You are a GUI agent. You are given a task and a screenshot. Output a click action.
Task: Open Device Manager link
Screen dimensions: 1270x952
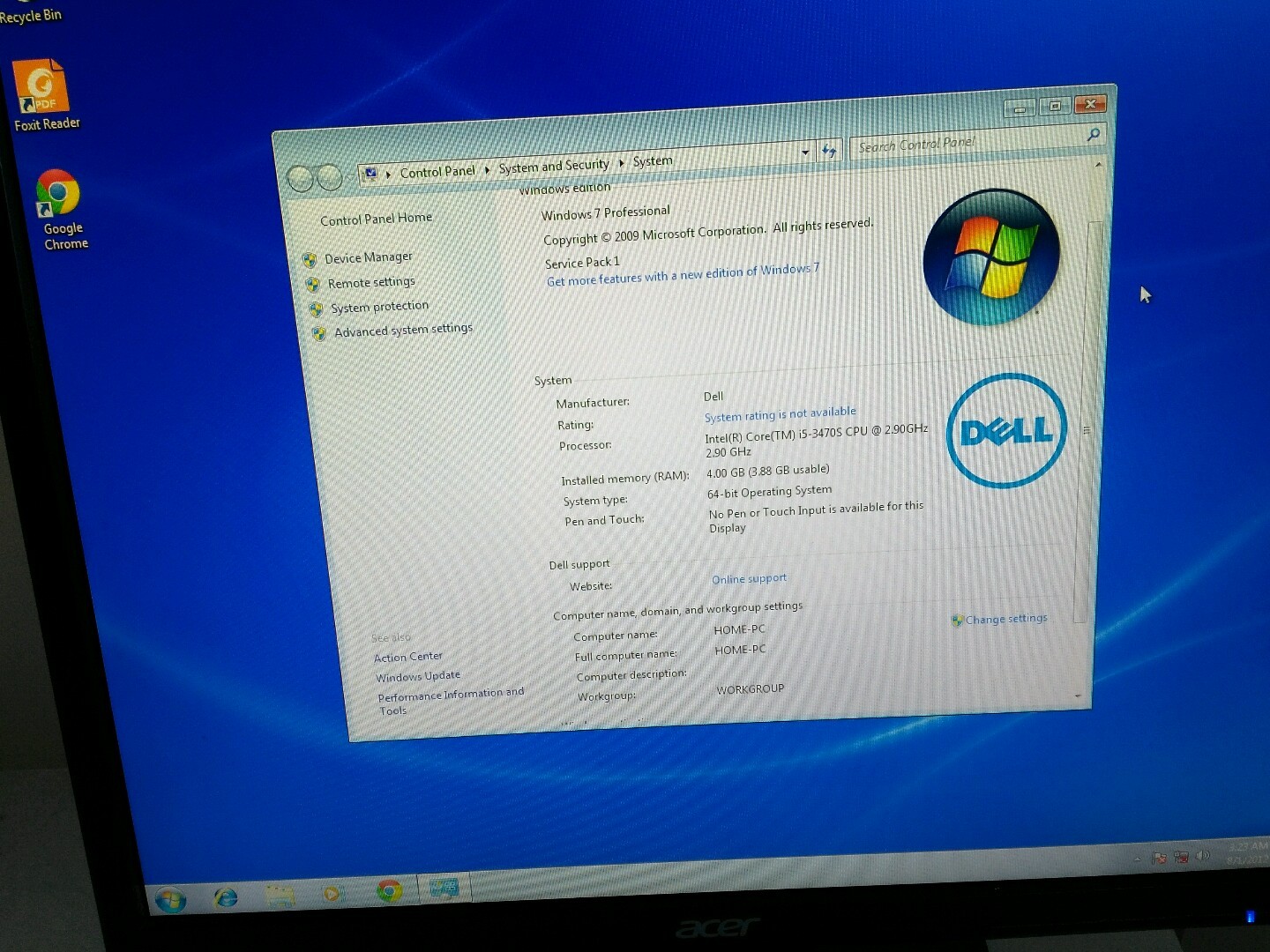368,257
